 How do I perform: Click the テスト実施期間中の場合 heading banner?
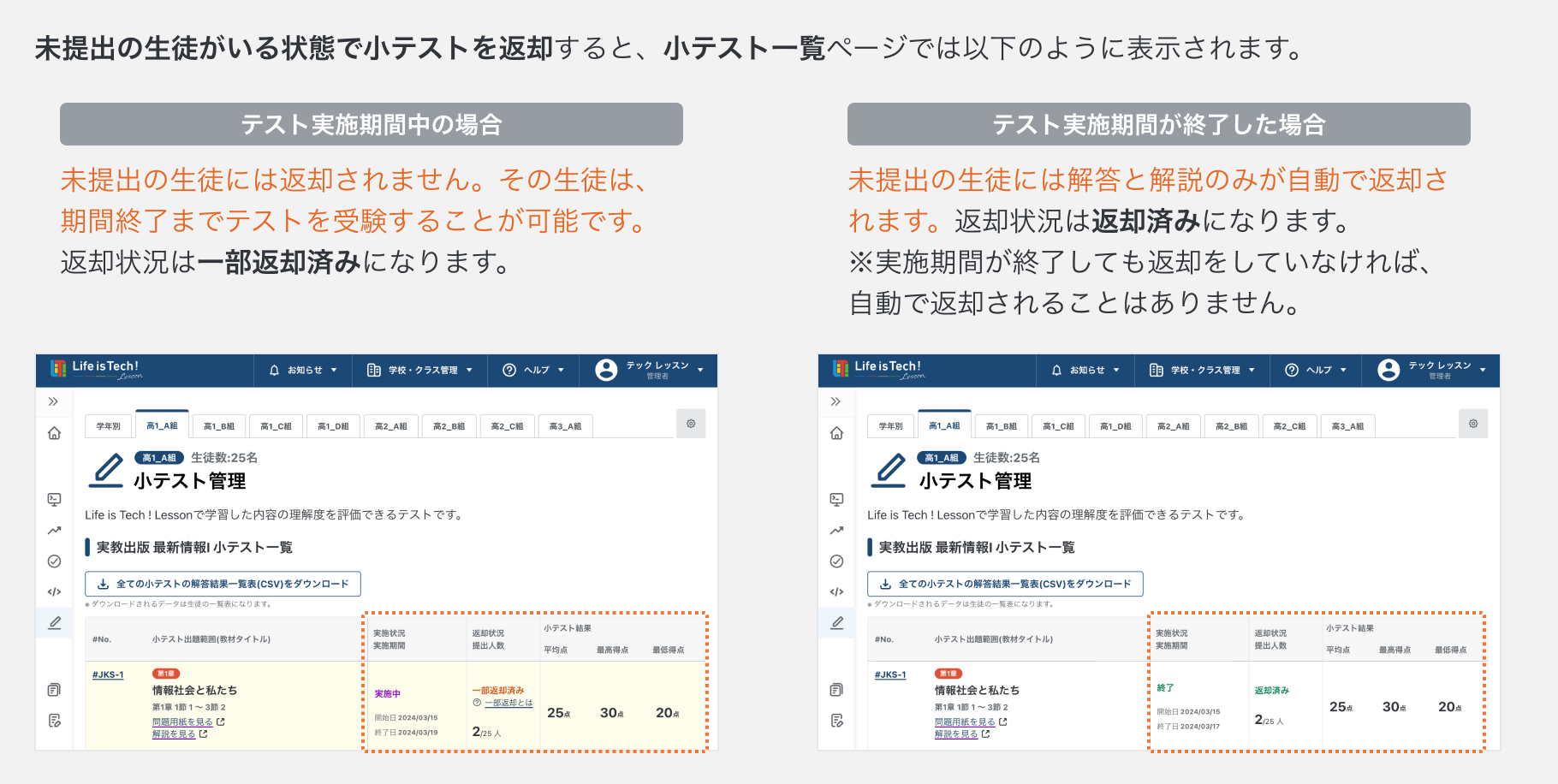coord(372,124)
